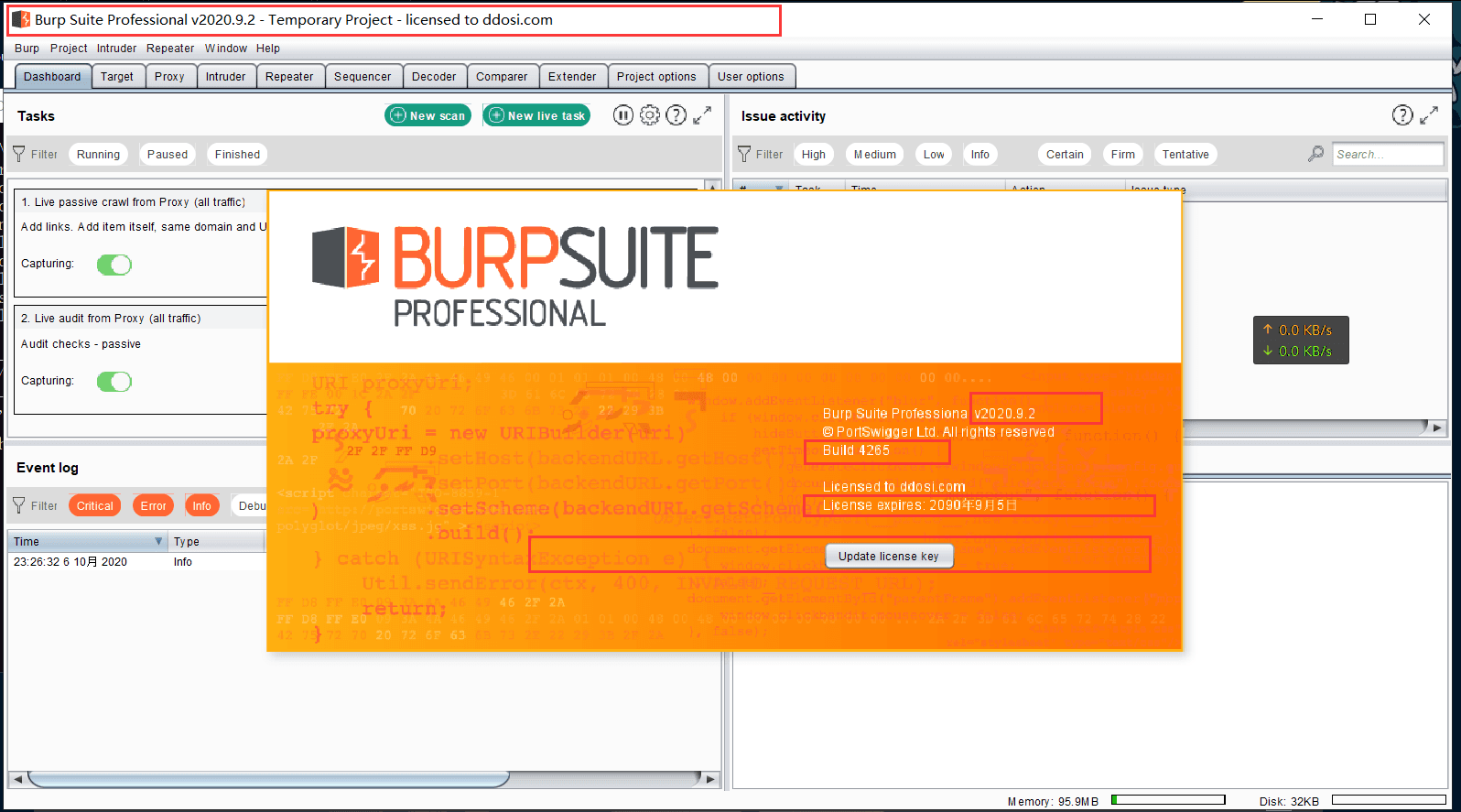
Task: Sort the event log by Time column arrow
Action: click(158, 542)
